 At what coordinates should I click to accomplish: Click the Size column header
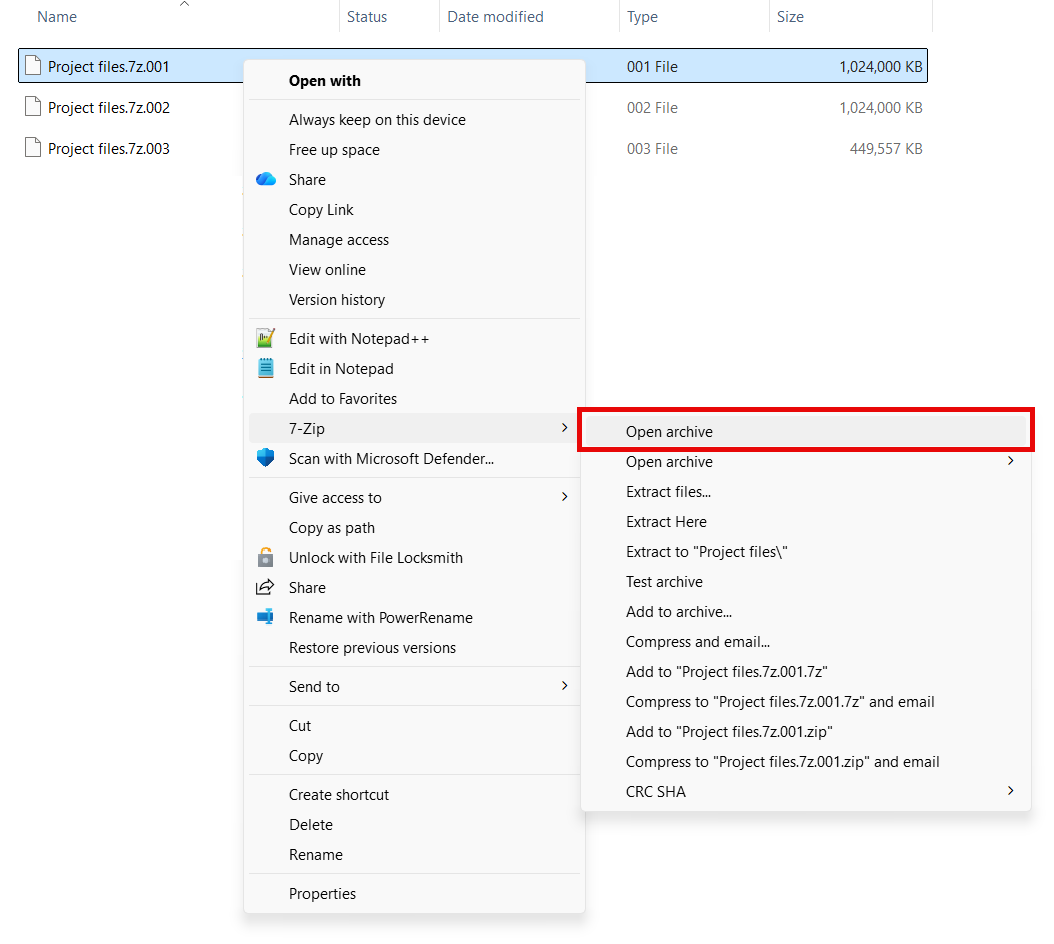pos(790,16)
